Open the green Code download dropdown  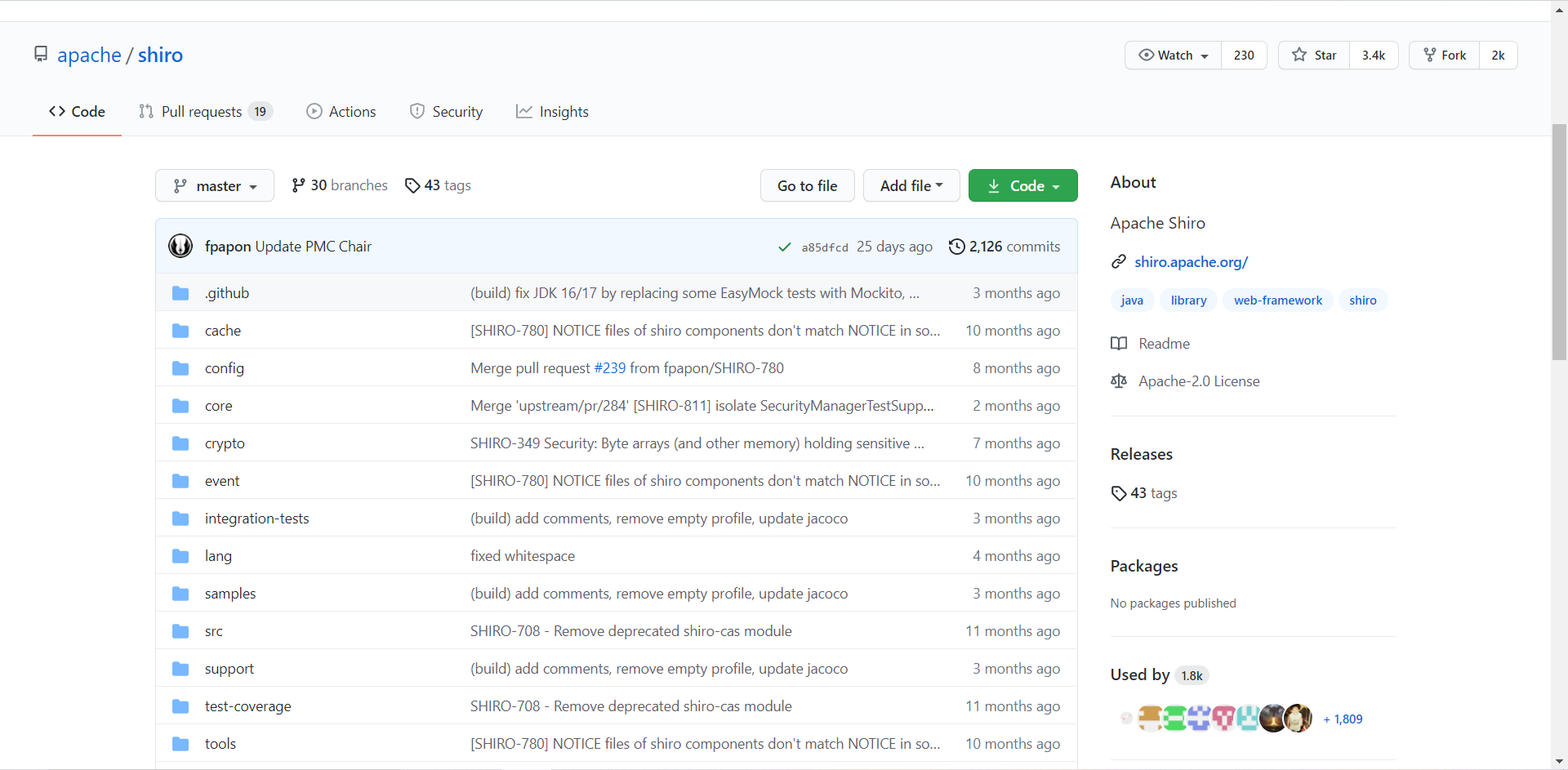click(x=1023, y=185)
